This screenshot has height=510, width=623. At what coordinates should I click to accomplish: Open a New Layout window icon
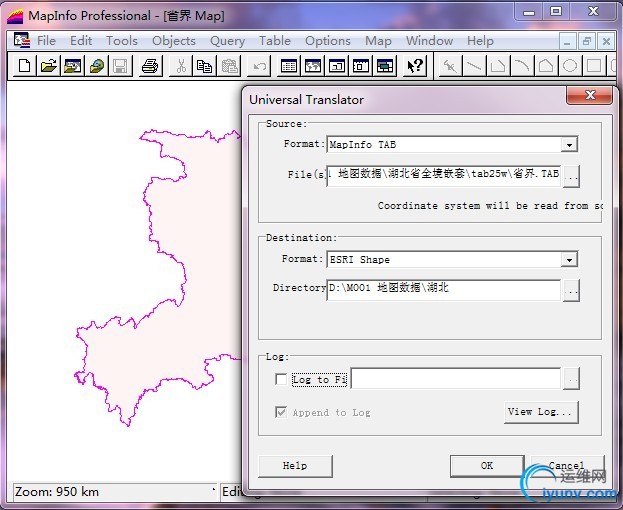[361, 66]
